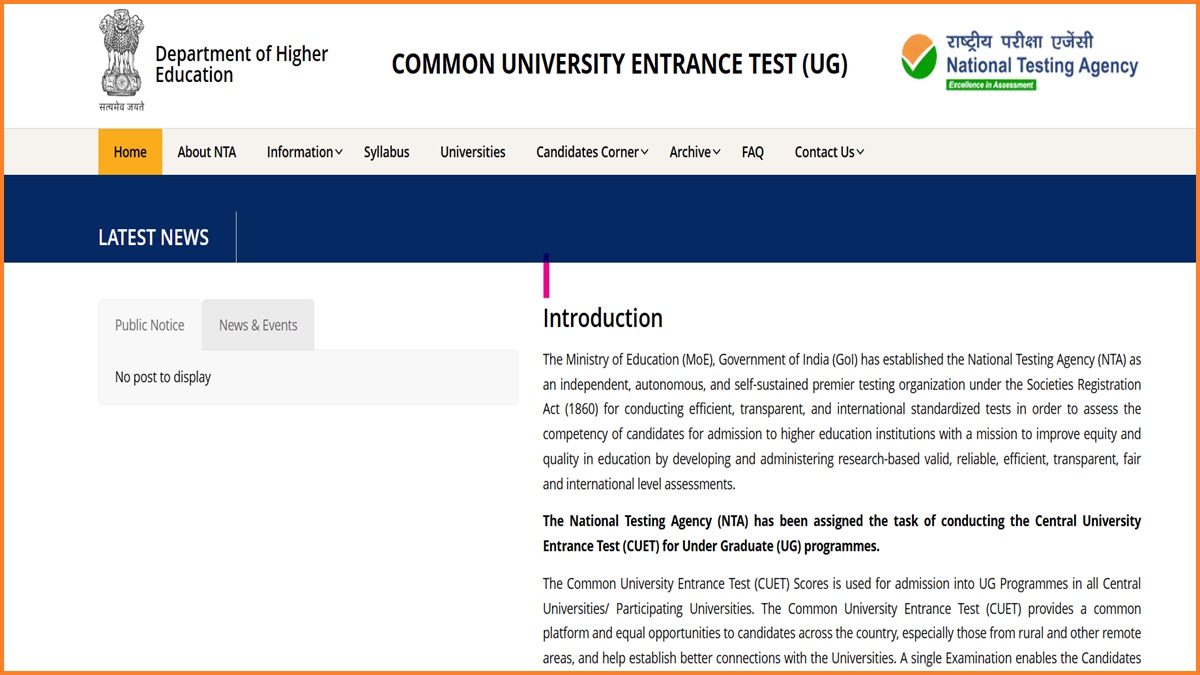Click the Common University Entrance Test title
The width and height of the screenshot is (1200, 675).
(x=619, y=65)
